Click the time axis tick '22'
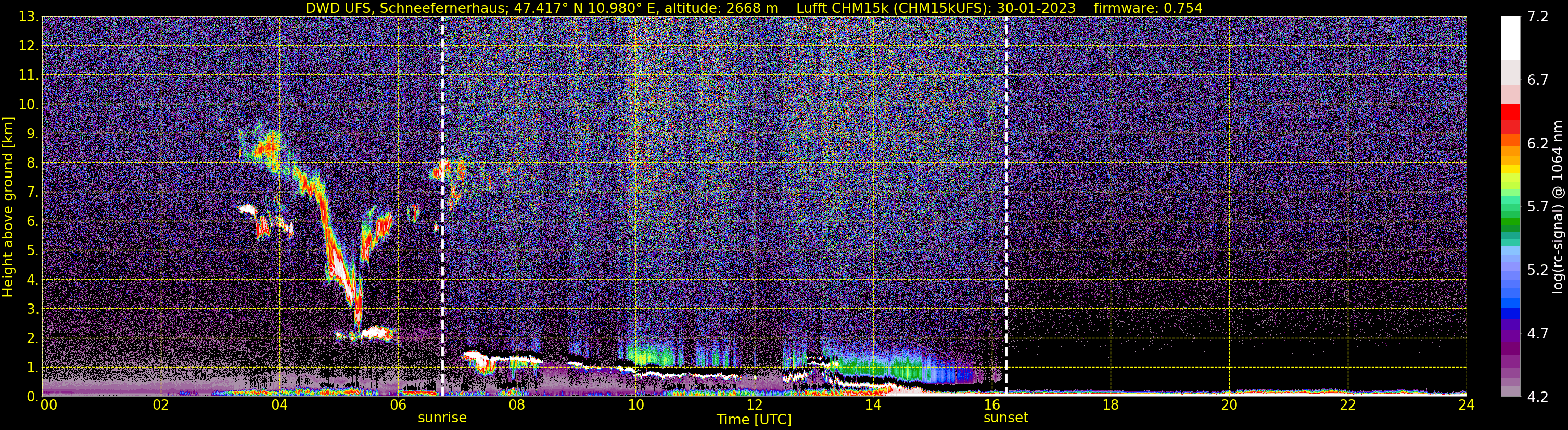This screenshot has height=430, width=1568. (x=1348, y=406)
